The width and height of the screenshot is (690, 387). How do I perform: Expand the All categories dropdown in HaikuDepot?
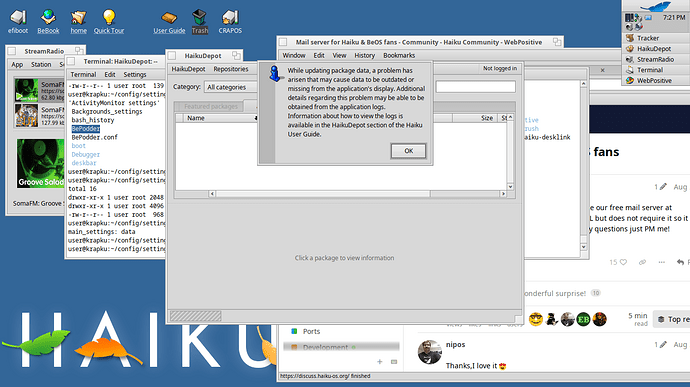tap(231, 87)
